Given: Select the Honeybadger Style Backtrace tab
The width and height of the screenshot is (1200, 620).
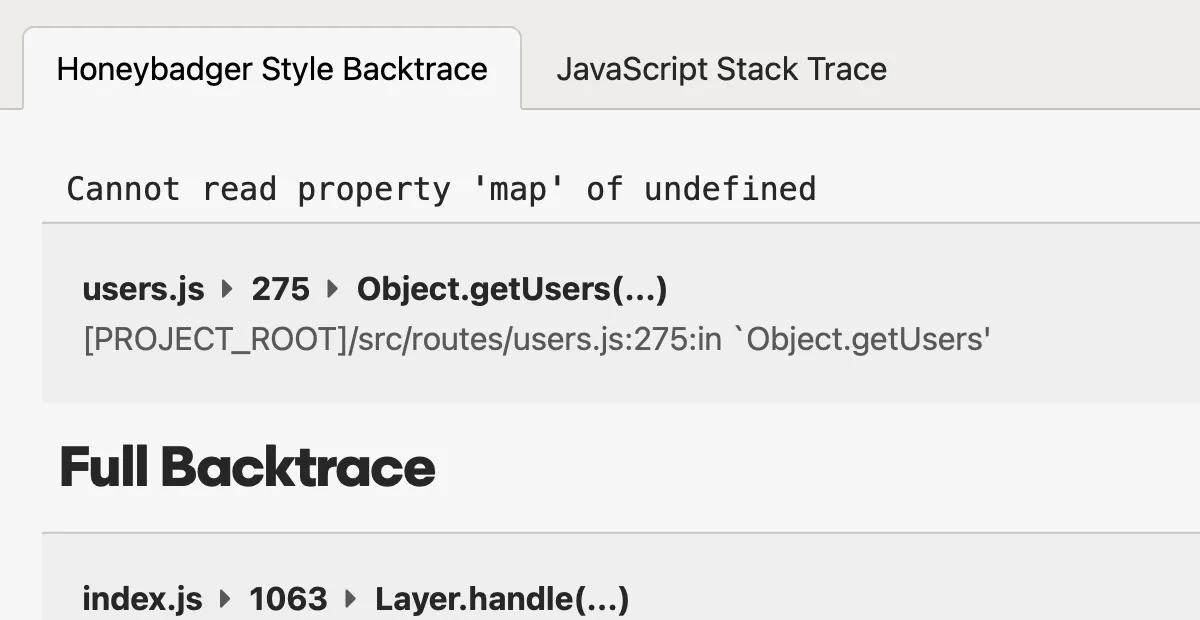Looking at the screenshot, I should [272, 69].
